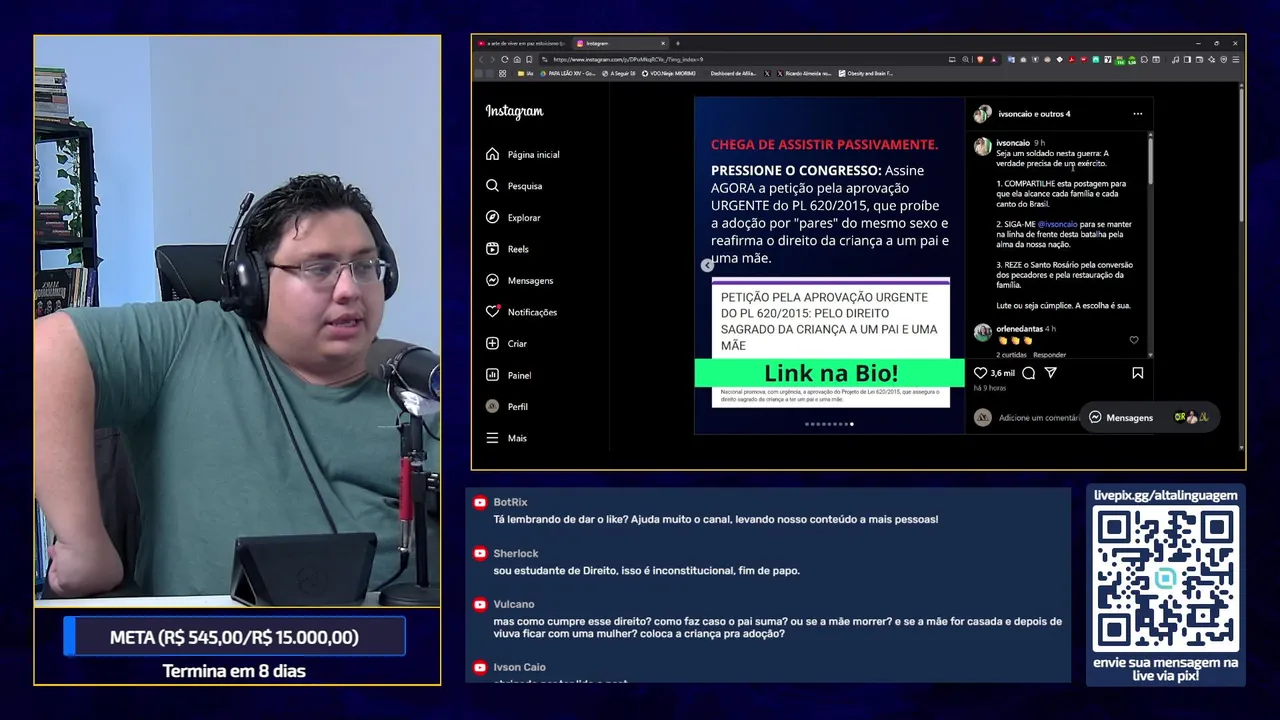The image size is (1280, 720).
Task: Open A Seguir 58 bookmark
Action: click(619, 73)
